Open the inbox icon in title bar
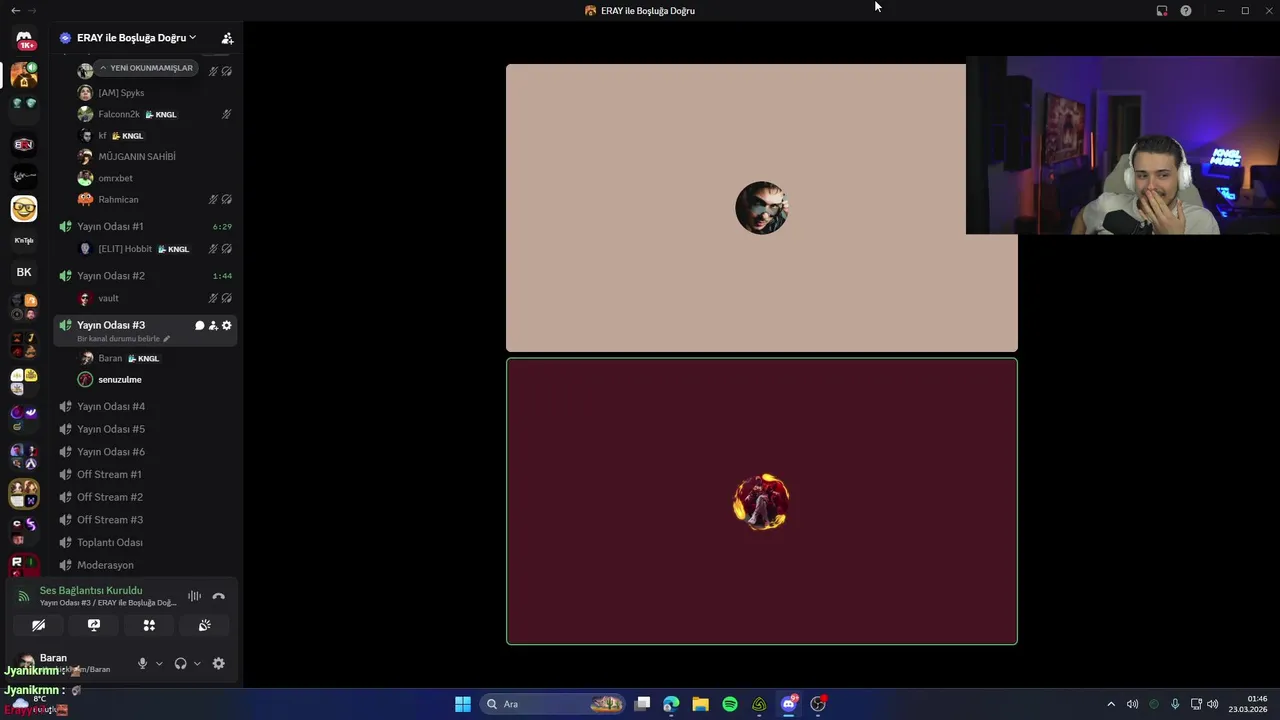Viewport: 1280px width, 720px height. point(1162,11)
